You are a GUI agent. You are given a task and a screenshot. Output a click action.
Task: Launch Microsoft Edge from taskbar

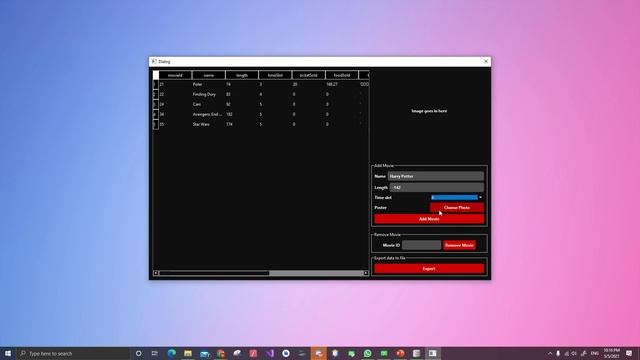pos(172,353)
